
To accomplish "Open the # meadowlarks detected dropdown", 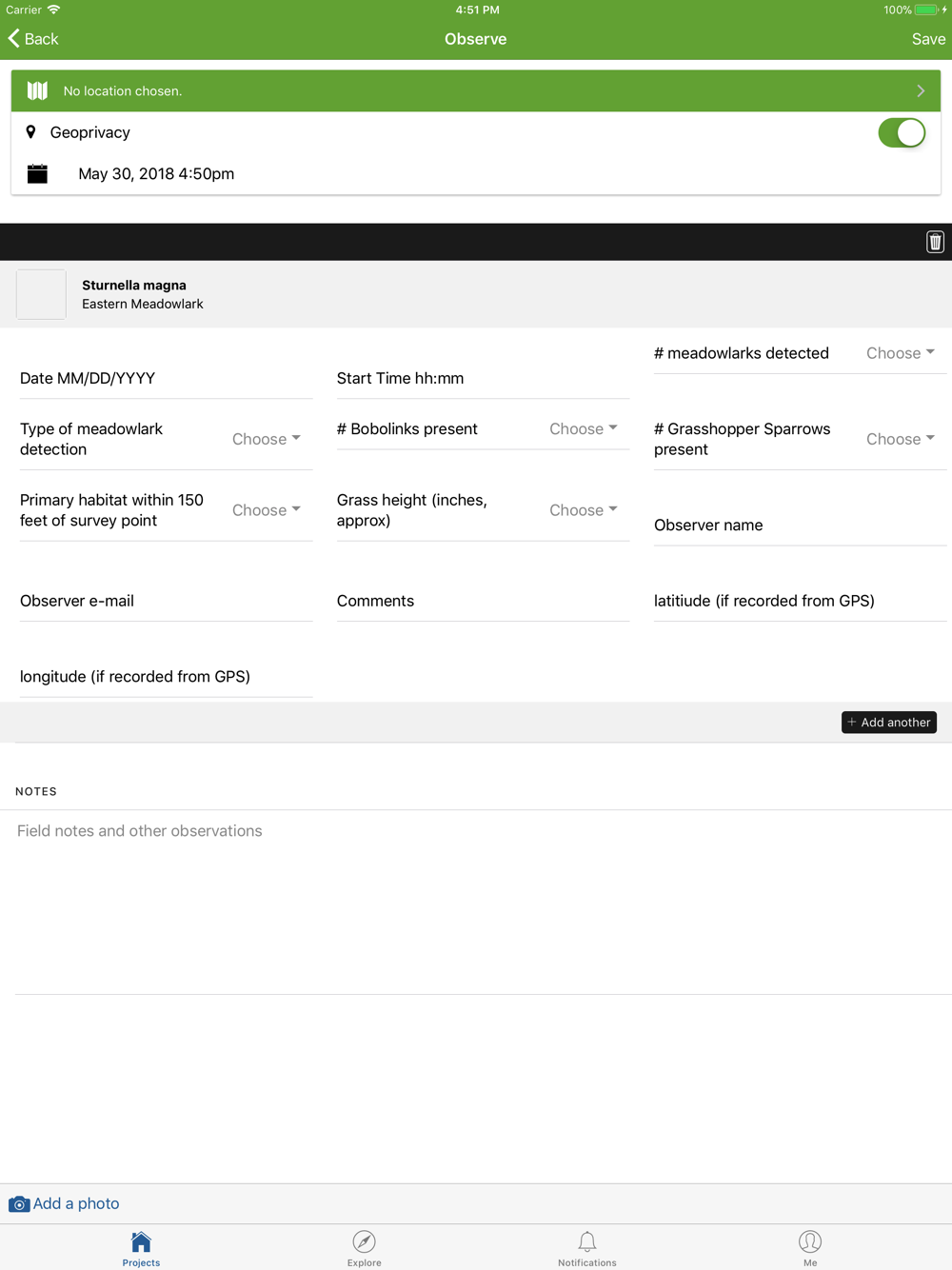I will click(900, 353).
